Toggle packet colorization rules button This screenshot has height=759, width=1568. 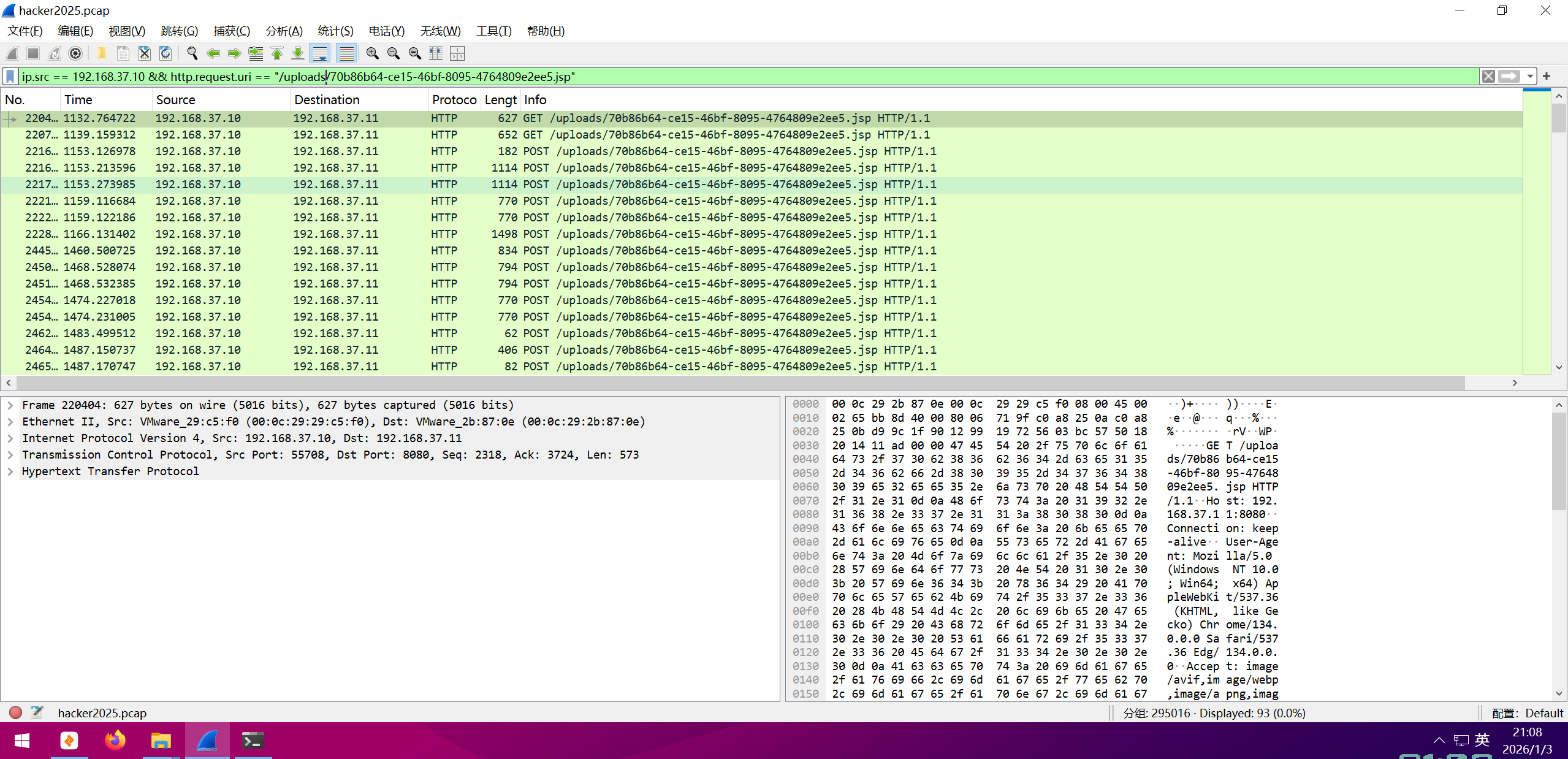(347, 54)
